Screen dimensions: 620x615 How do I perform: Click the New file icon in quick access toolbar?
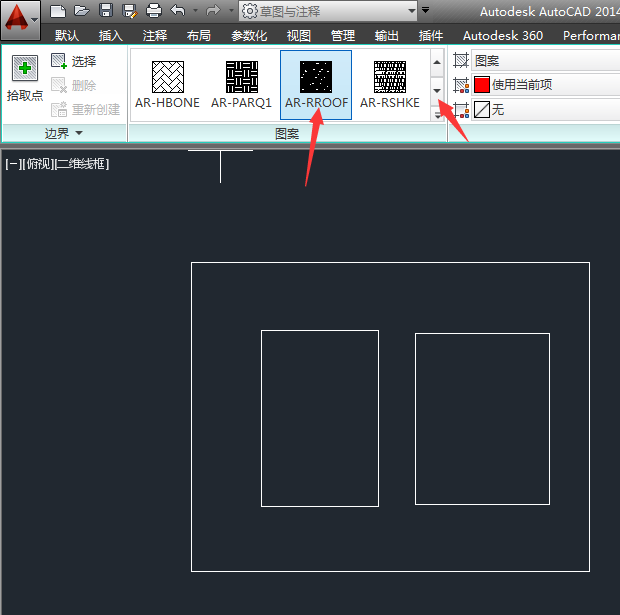click(58, 11)
